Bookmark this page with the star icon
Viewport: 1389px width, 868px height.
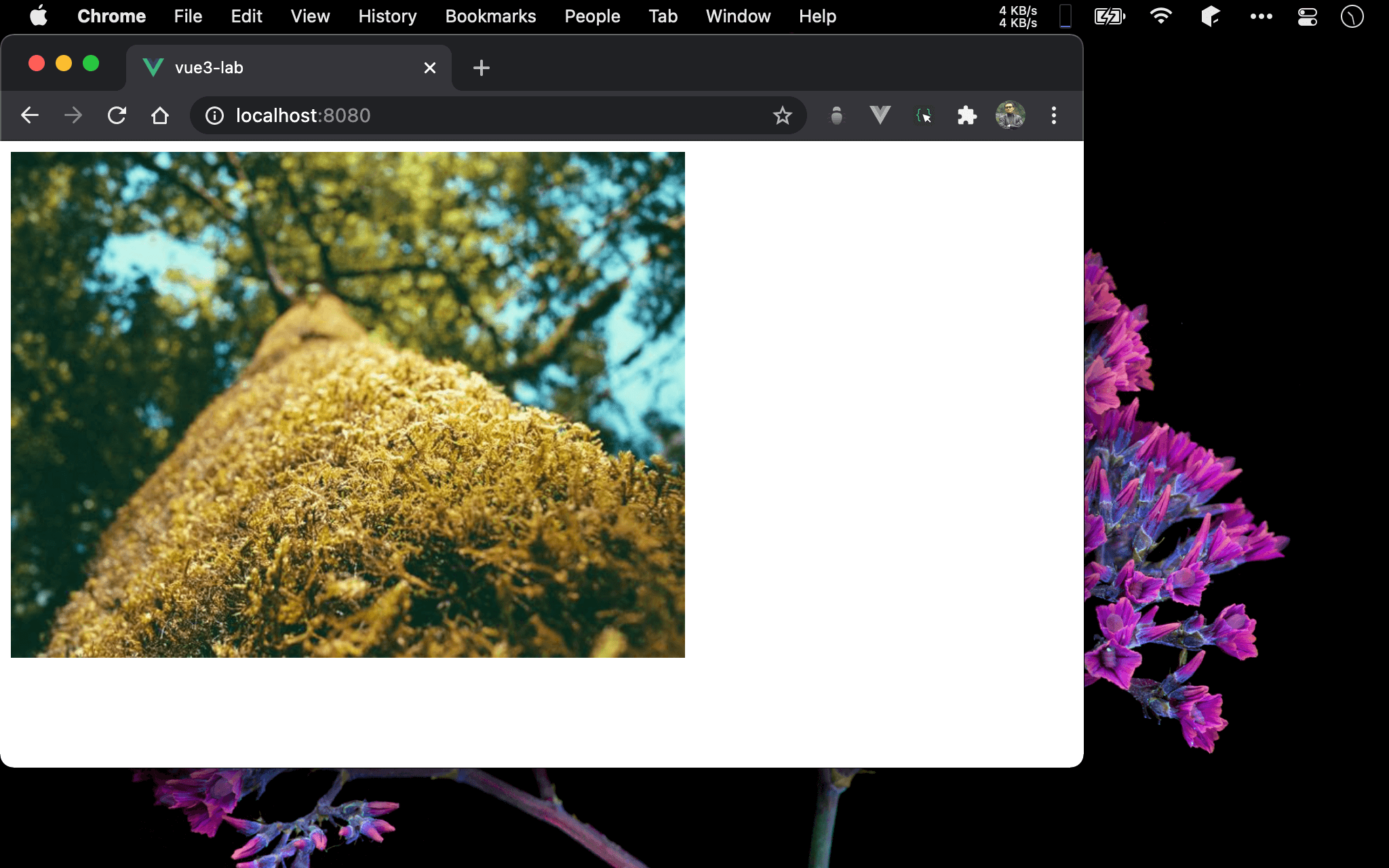(x=782, y=115)
